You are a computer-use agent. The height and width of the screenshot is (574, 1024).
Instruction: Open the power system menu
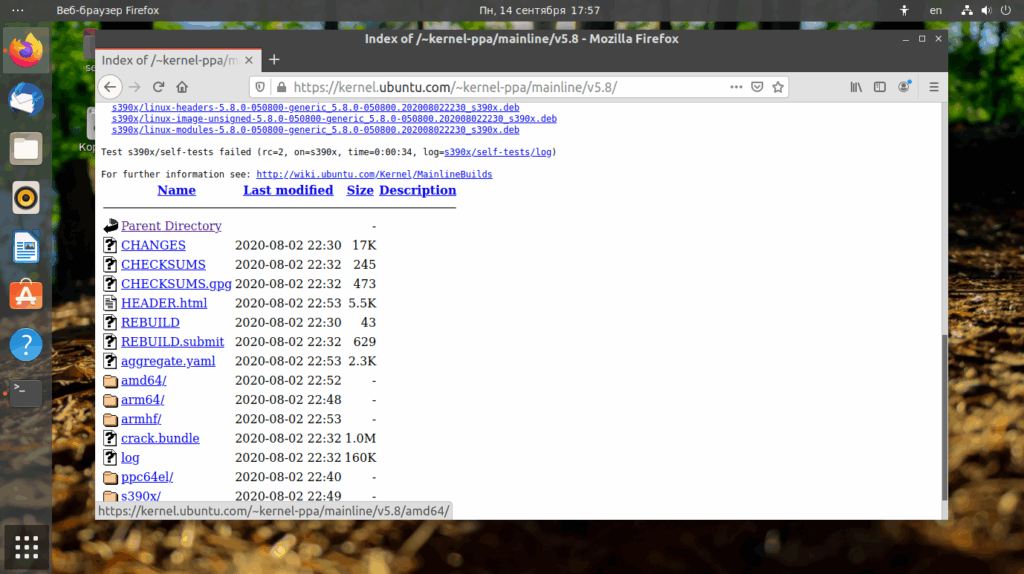pos(1006,10)
